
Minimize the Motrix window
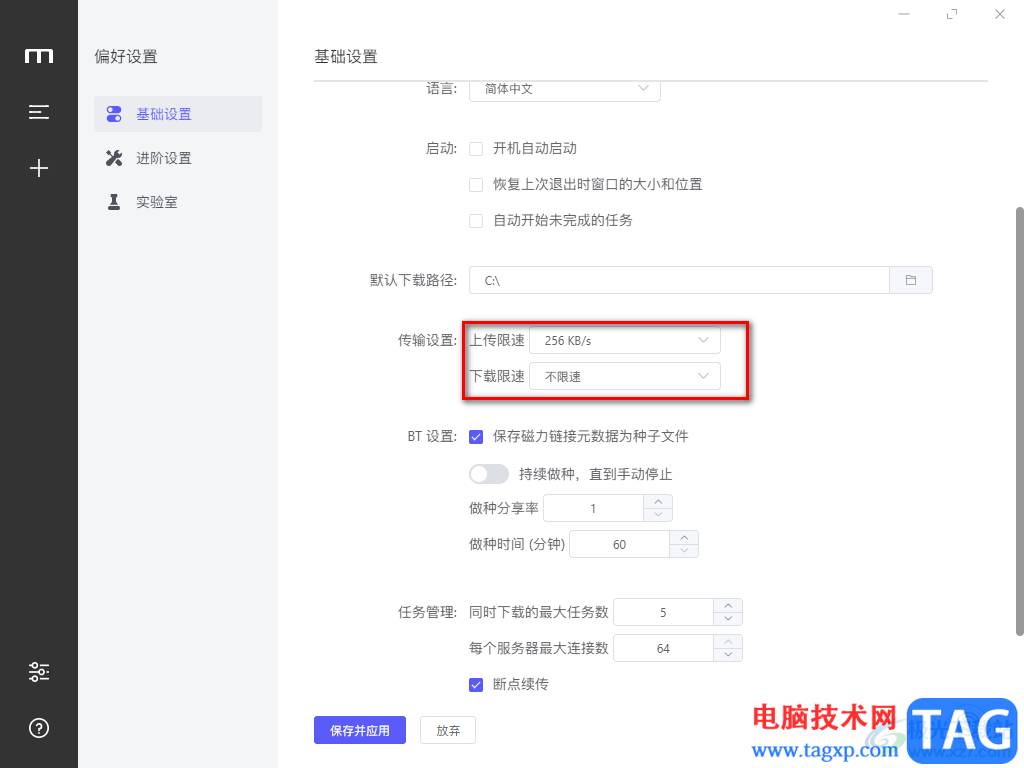pos(904,14)
